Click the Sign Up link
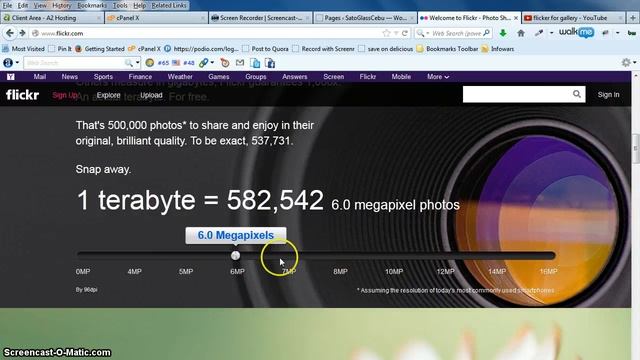 (65, 95)
